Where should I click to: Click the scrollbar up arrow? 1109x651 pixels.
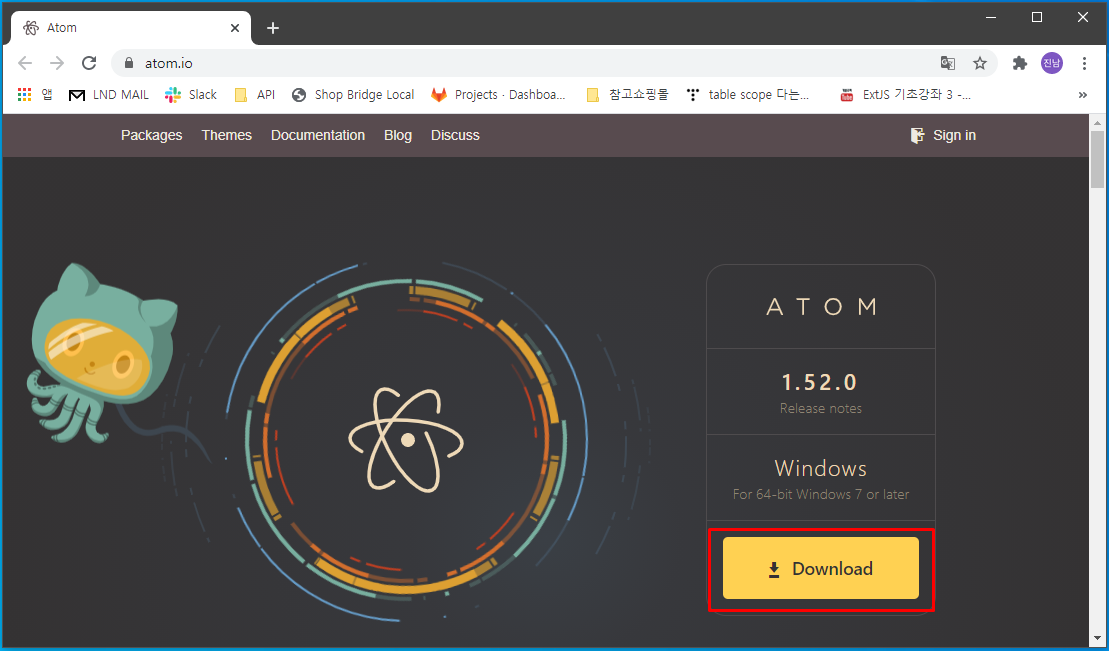click(1097, 122)
